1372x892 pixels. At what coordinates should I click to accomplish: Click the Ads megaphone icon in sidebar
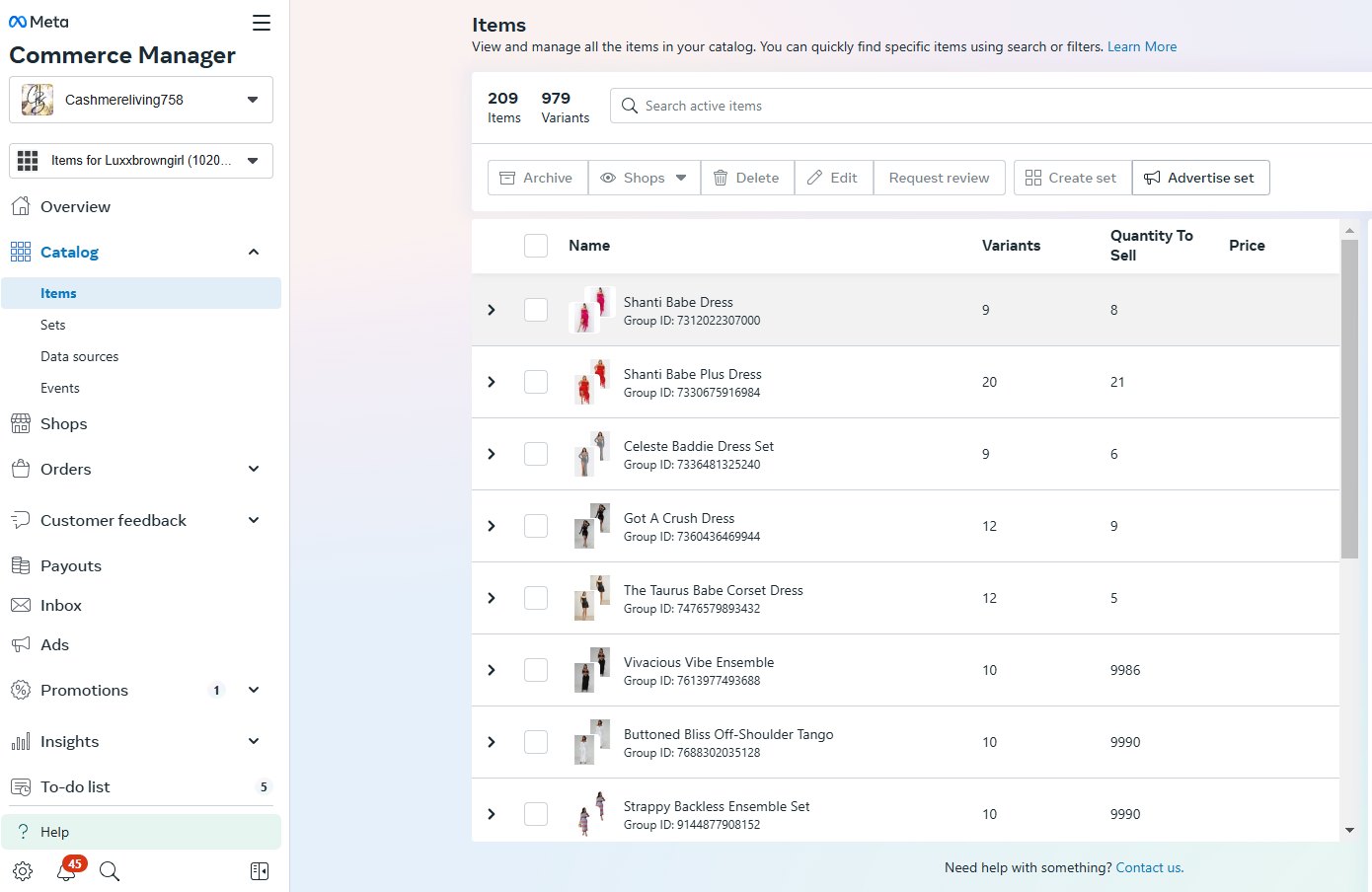pos(21,644)
